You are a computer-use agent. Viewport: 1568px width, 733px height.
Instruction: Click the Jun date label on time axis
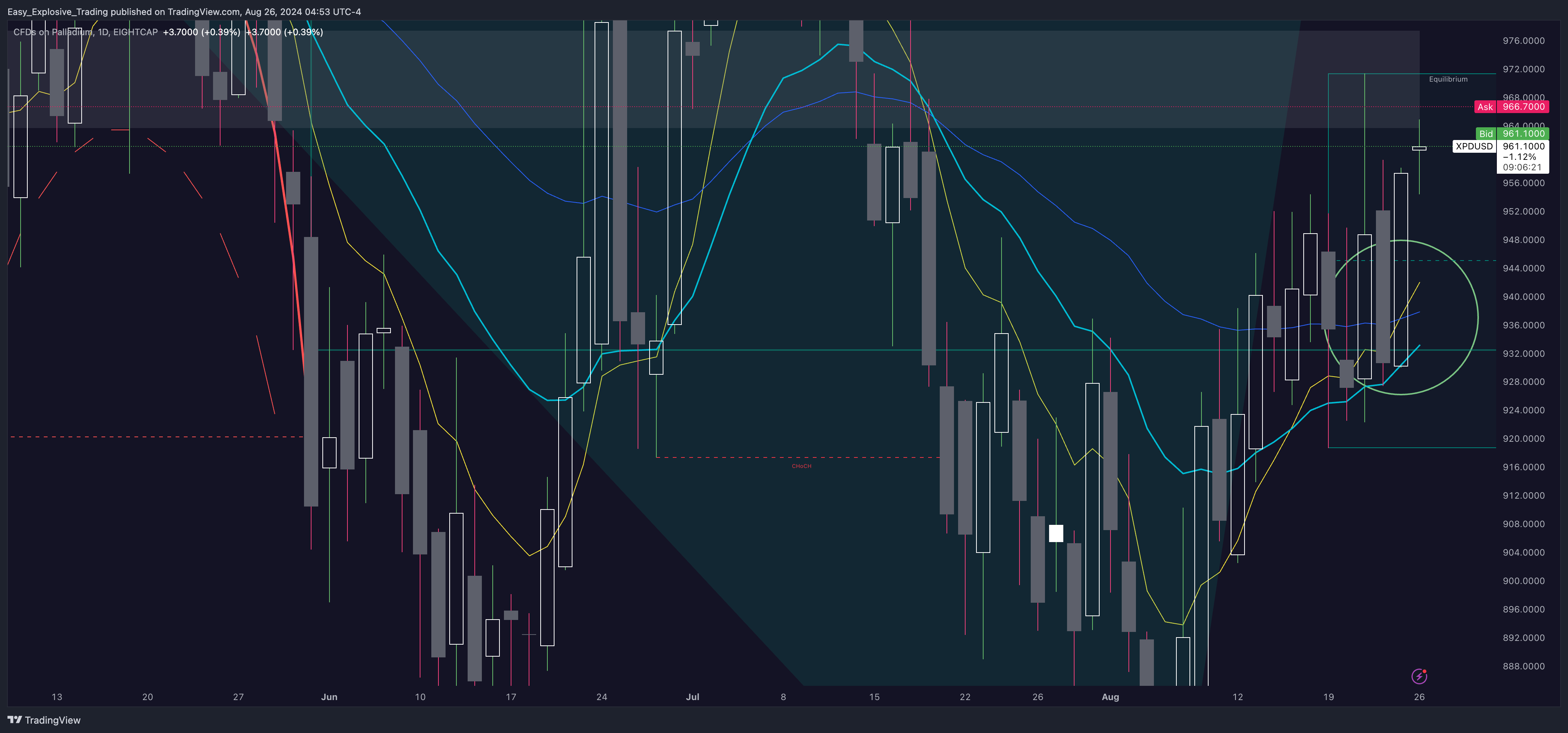(329, 697)
